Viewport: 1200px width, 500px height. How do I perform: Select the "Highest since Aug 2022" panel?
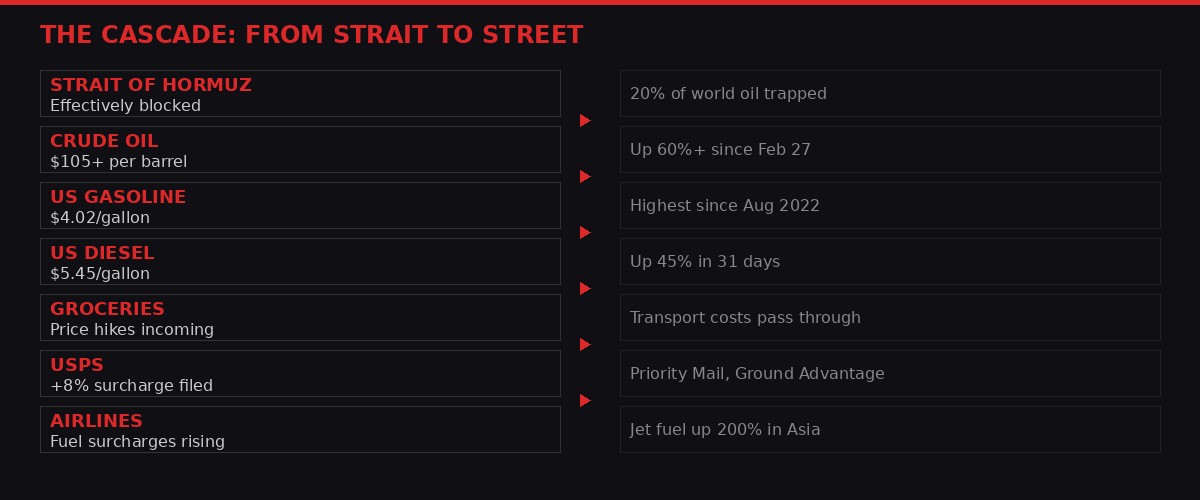point(889,206)
